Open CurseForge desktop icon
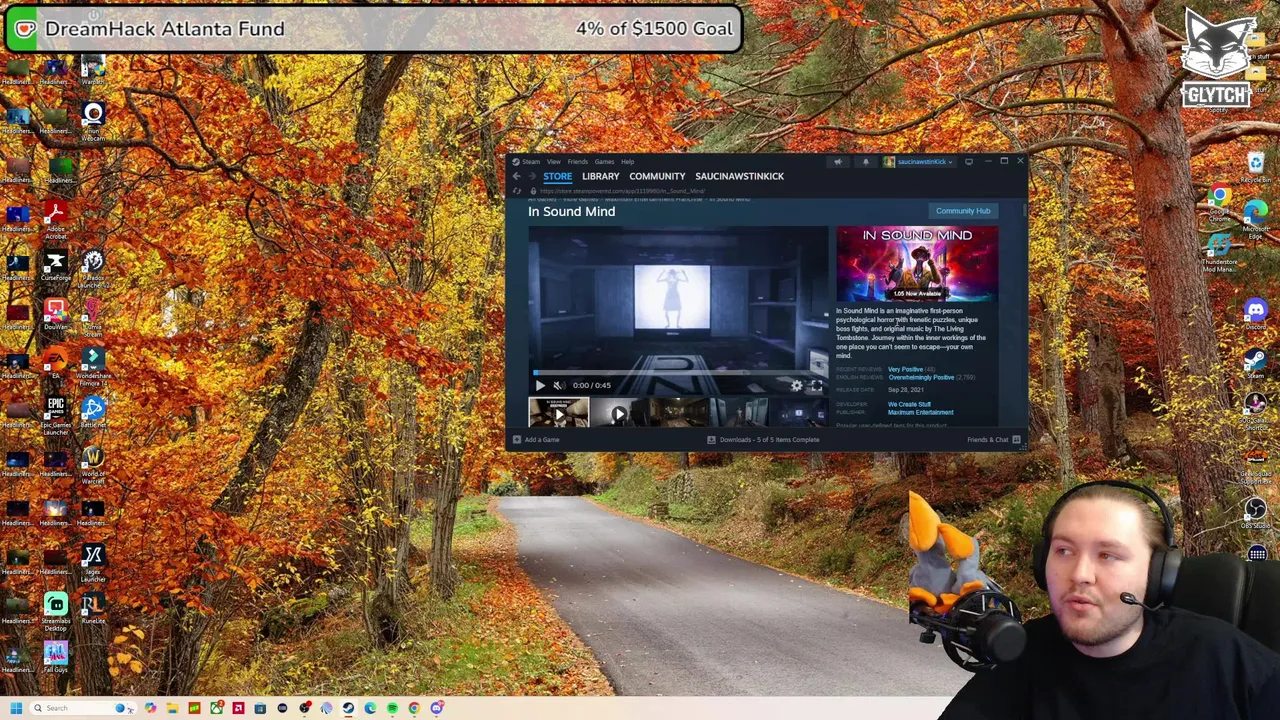 click(x=56, y=265)
